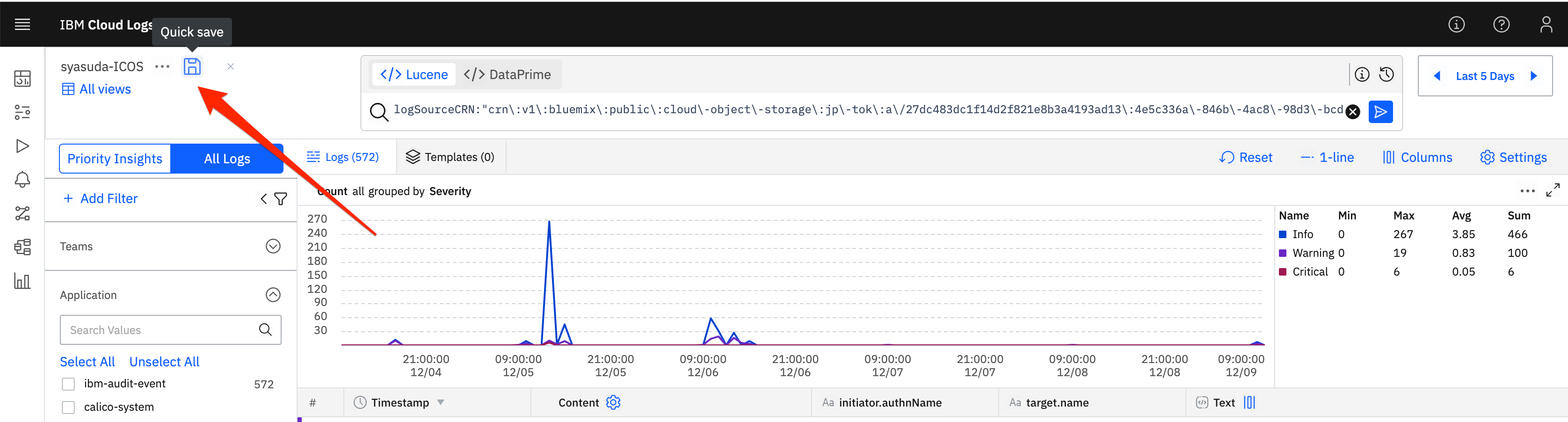The width and height of the screenshot is (1568, 422).
Task: Open the hamburger navigation menu
Action: click(22, 24)
